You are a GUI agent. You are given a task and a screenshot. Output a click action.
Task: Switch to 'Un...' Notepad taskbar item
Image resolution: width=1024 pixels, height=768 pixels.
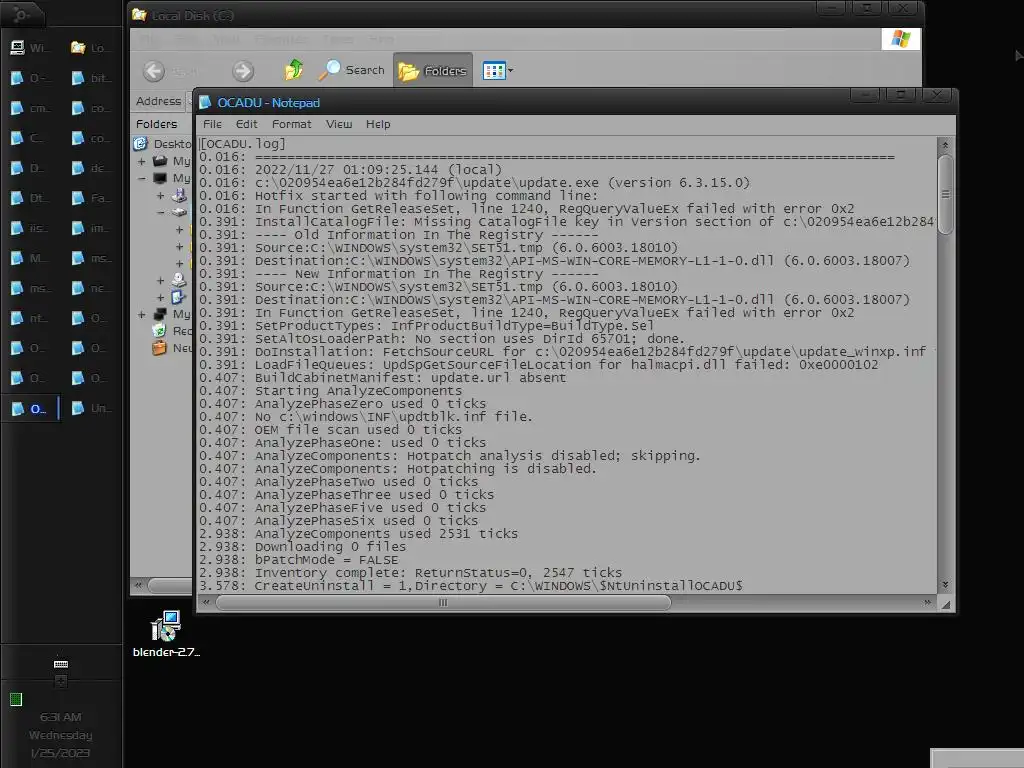pos(91,408)
